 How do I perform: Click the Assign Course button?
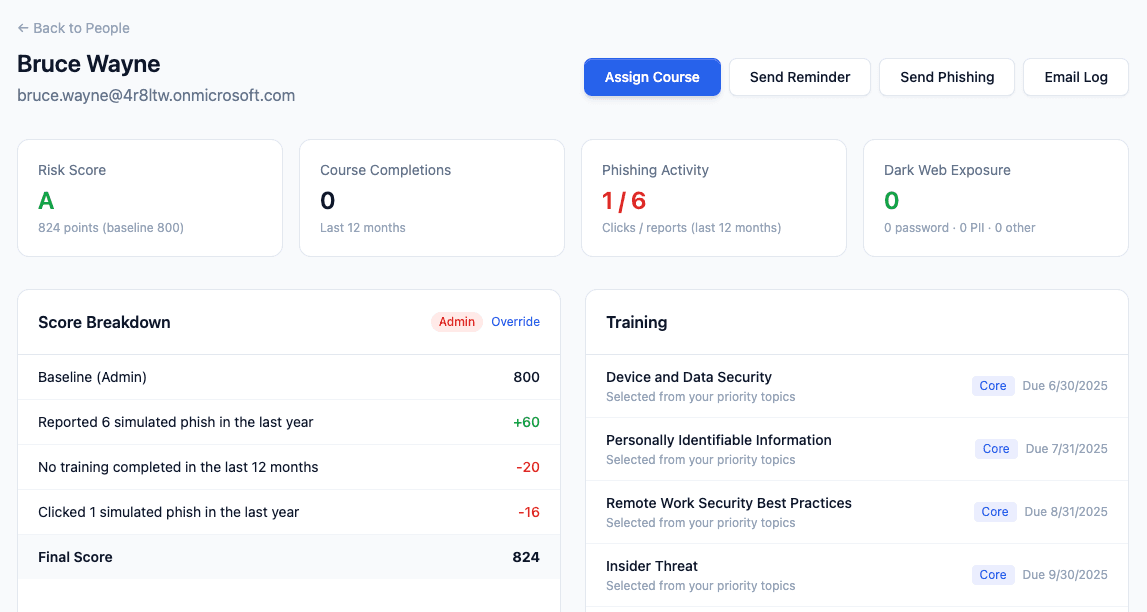point(652,77)
